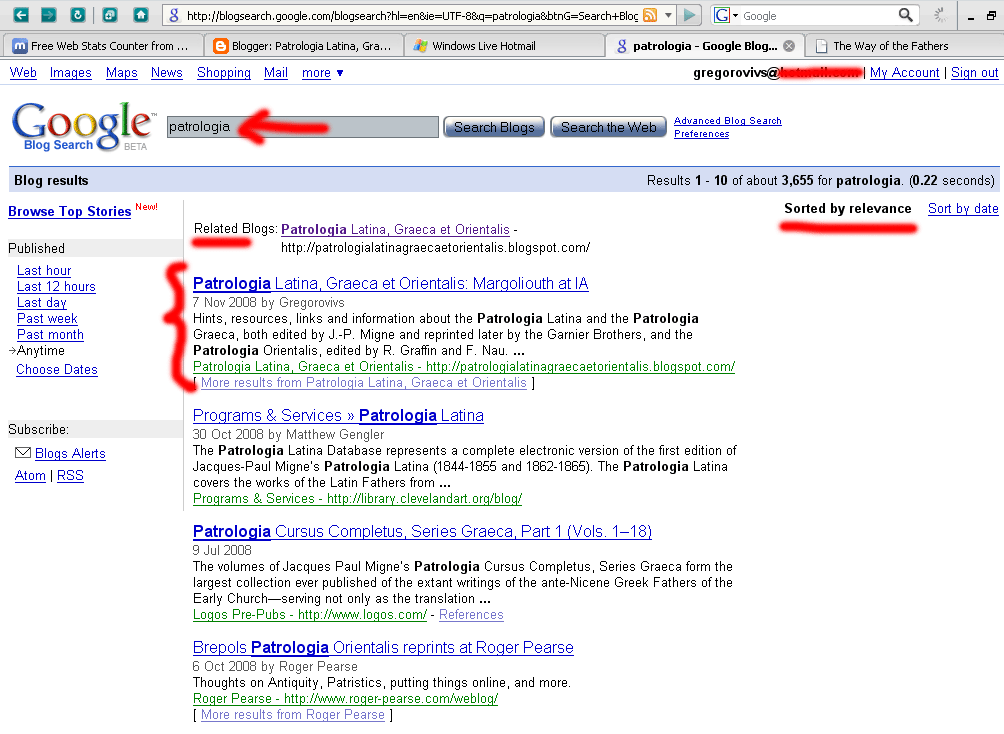Open More results from Roger Pearse
1004x734 pixels.
(293, 714)
